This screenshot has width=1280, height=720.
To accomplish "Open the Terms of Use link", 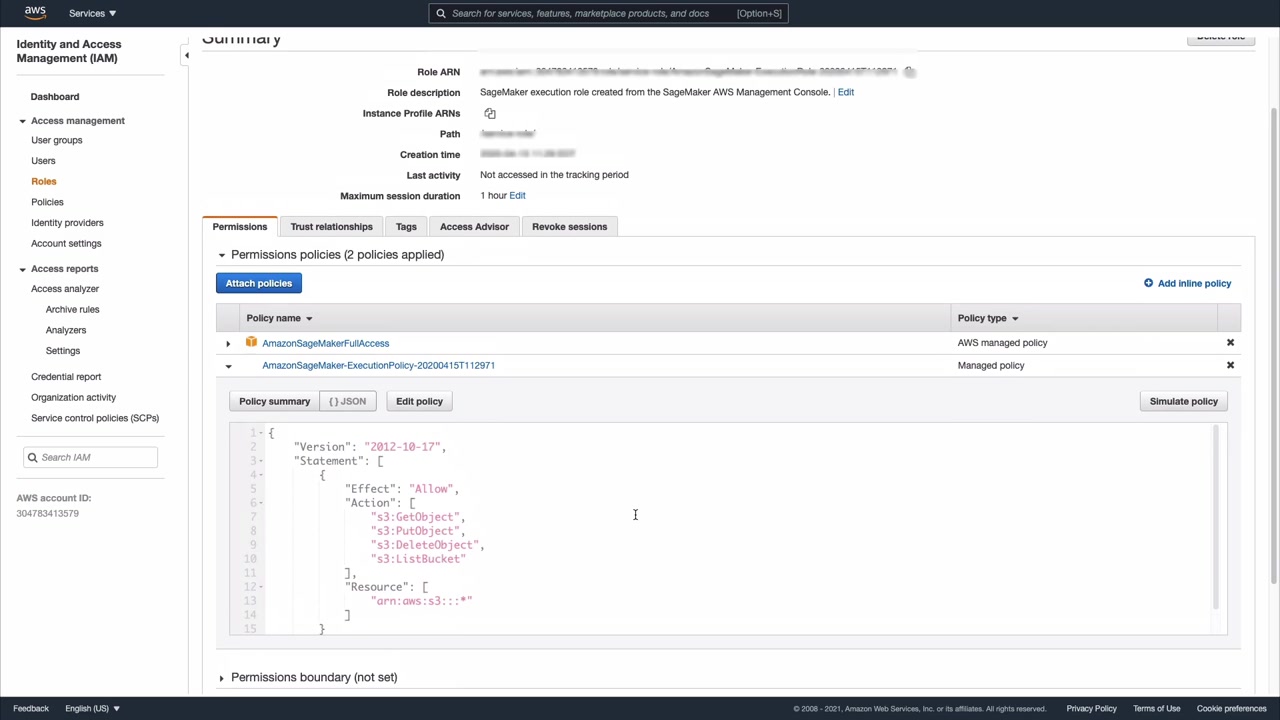I will point(1157,709).
